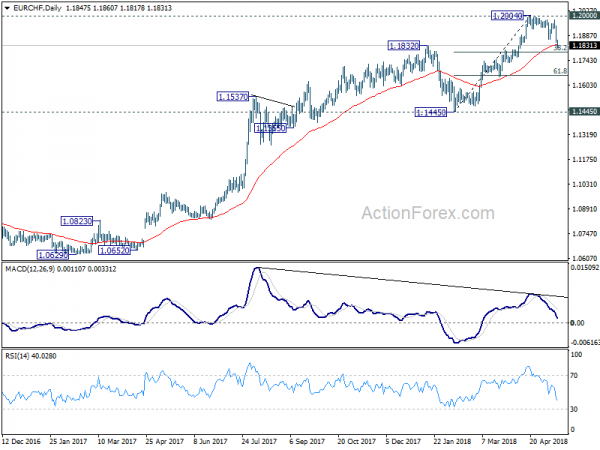Click the RSI(14) 40.0280 indicator label
The width and height of the screenshot is (600, 450).
point(31,356)
